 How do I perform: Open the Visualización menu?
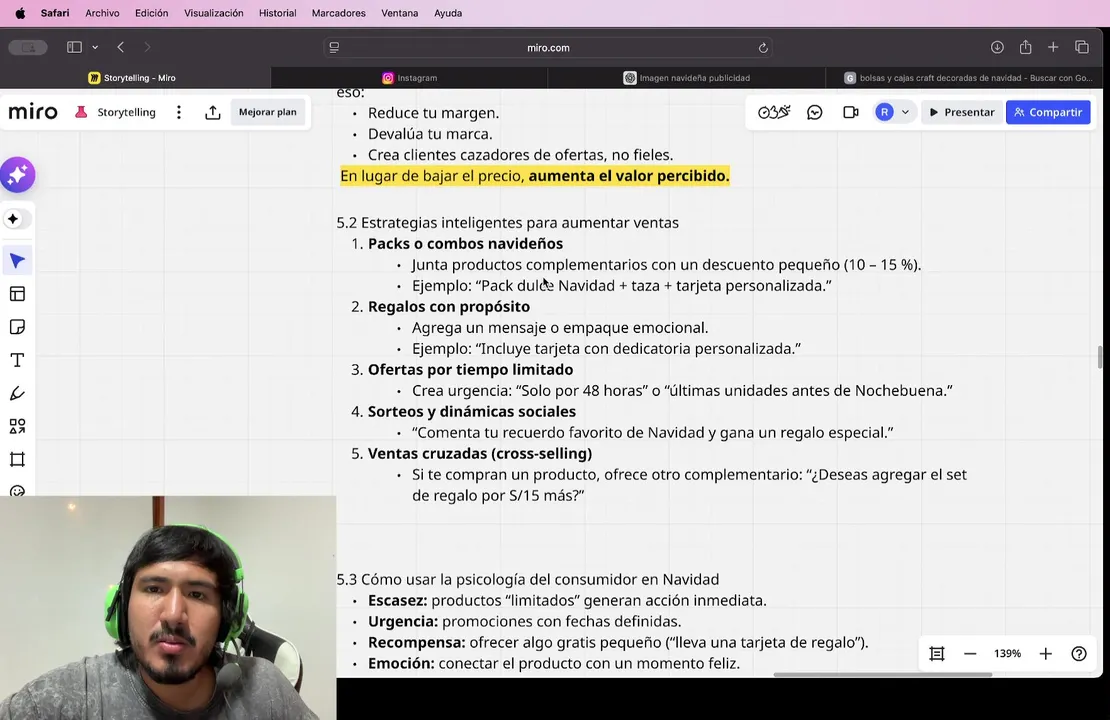tap(213, 13)
